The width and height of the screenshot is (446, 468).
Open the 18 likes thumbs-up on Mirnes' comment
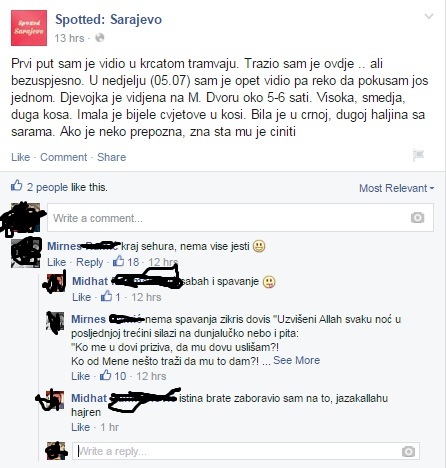coord(118,262)
